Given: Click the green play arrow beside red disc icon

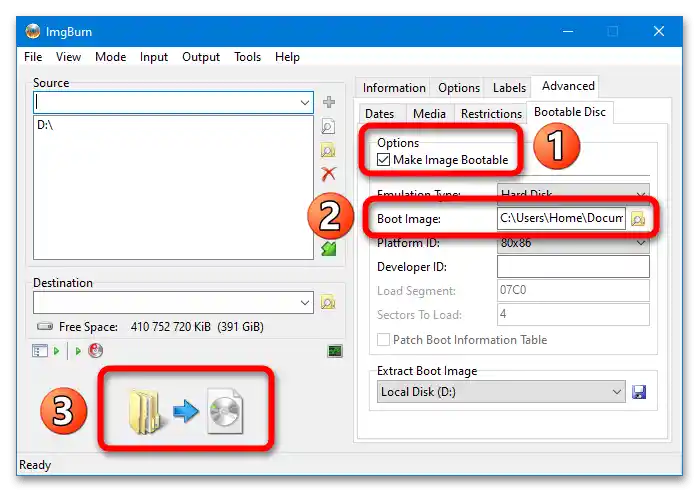Looking at the screenshot, I should click(x=78, y=351).
